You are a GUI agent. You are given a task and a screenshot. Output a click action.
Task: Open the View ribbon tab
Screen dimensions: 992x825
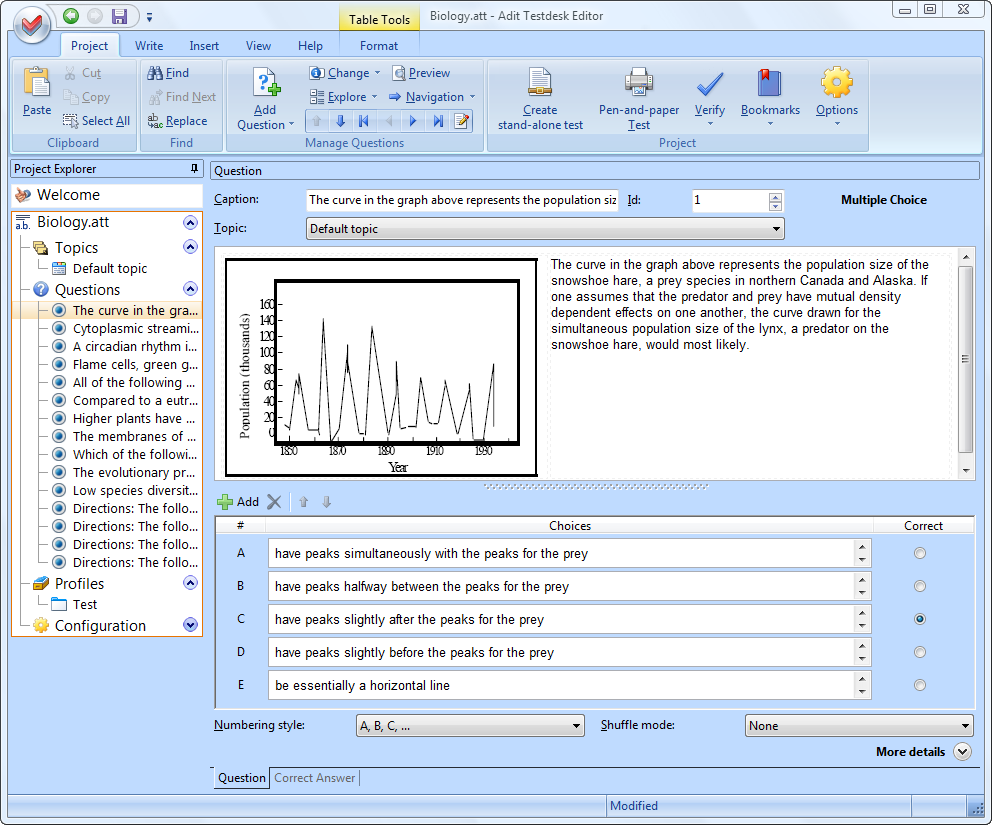[x=258, y=46]
